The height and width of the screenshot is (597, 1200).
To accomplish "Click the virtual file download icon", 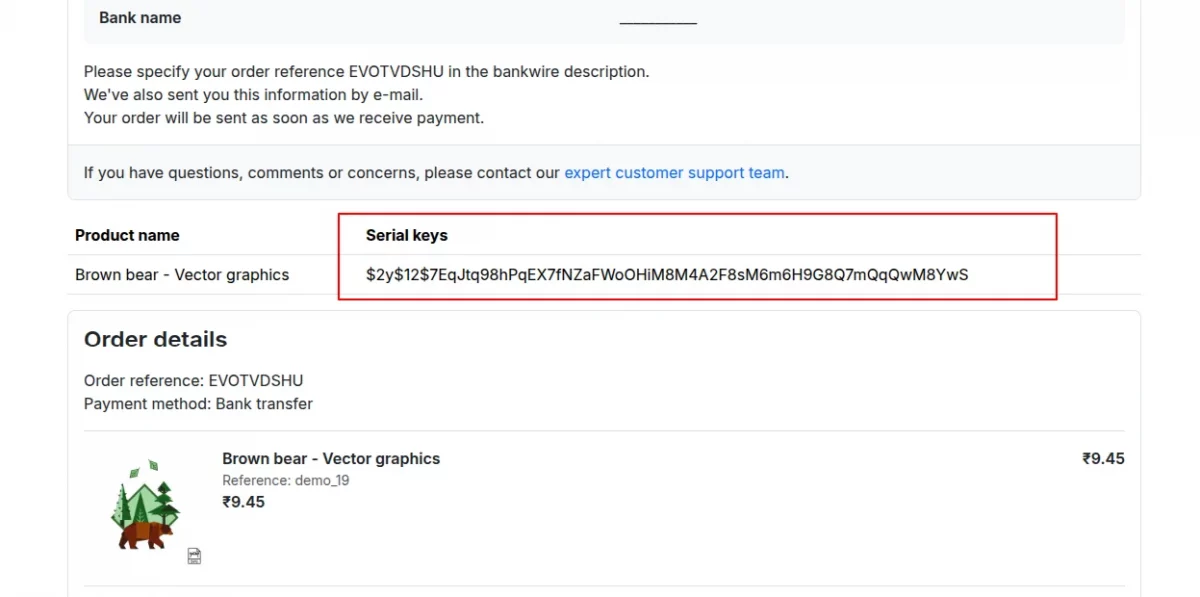I will tap(195, 555).
